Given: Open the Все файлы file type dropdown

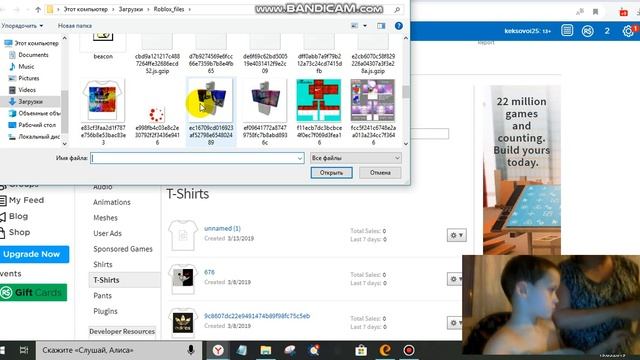Looking at the screenshot, I should pyautogui.click(x=356, y=158).
